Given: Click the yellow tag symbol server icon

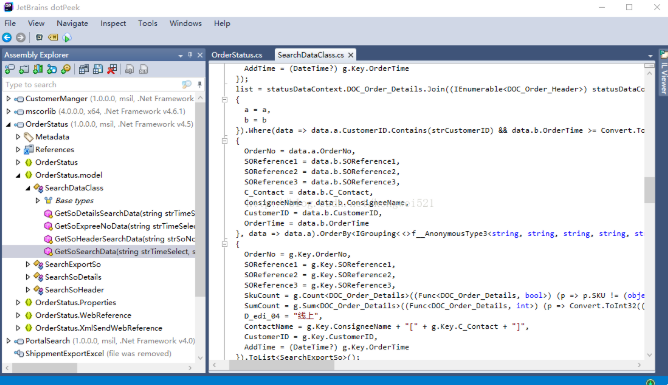Looking at the screenshot, I should pos(53,37).
